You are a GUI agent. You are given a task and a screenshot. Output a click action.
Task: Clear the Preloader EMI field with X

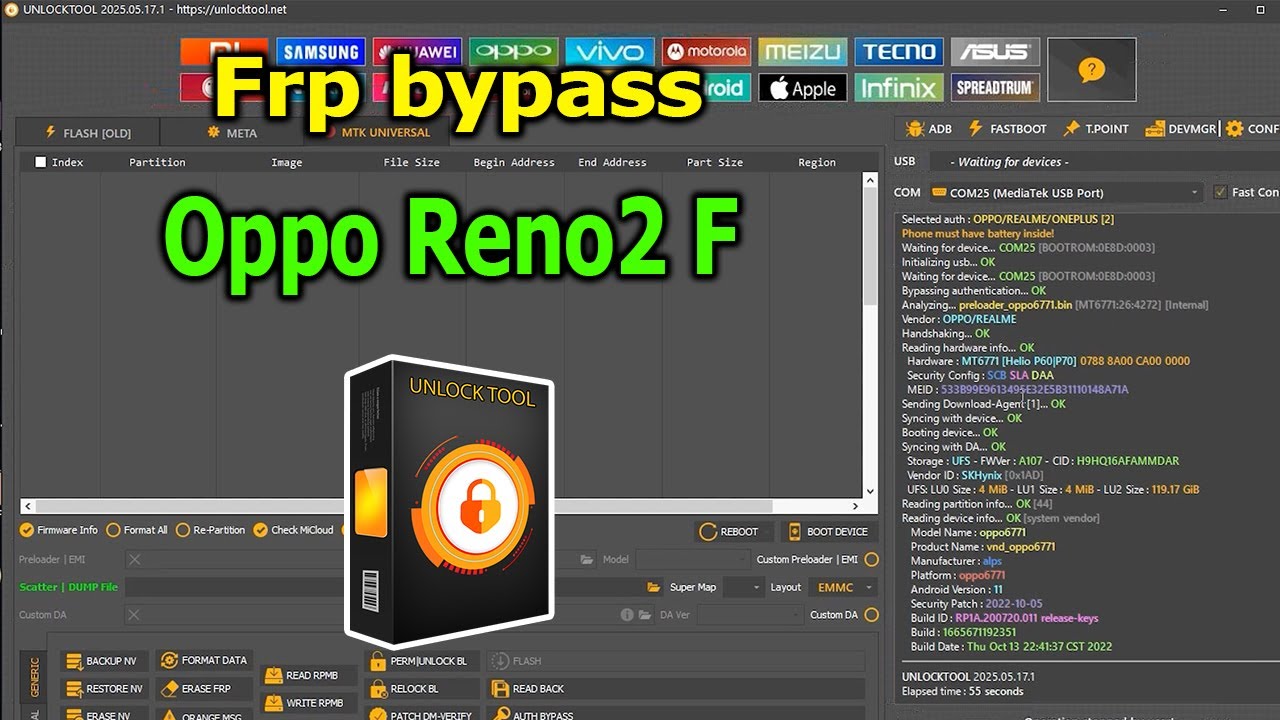point(135,560)
